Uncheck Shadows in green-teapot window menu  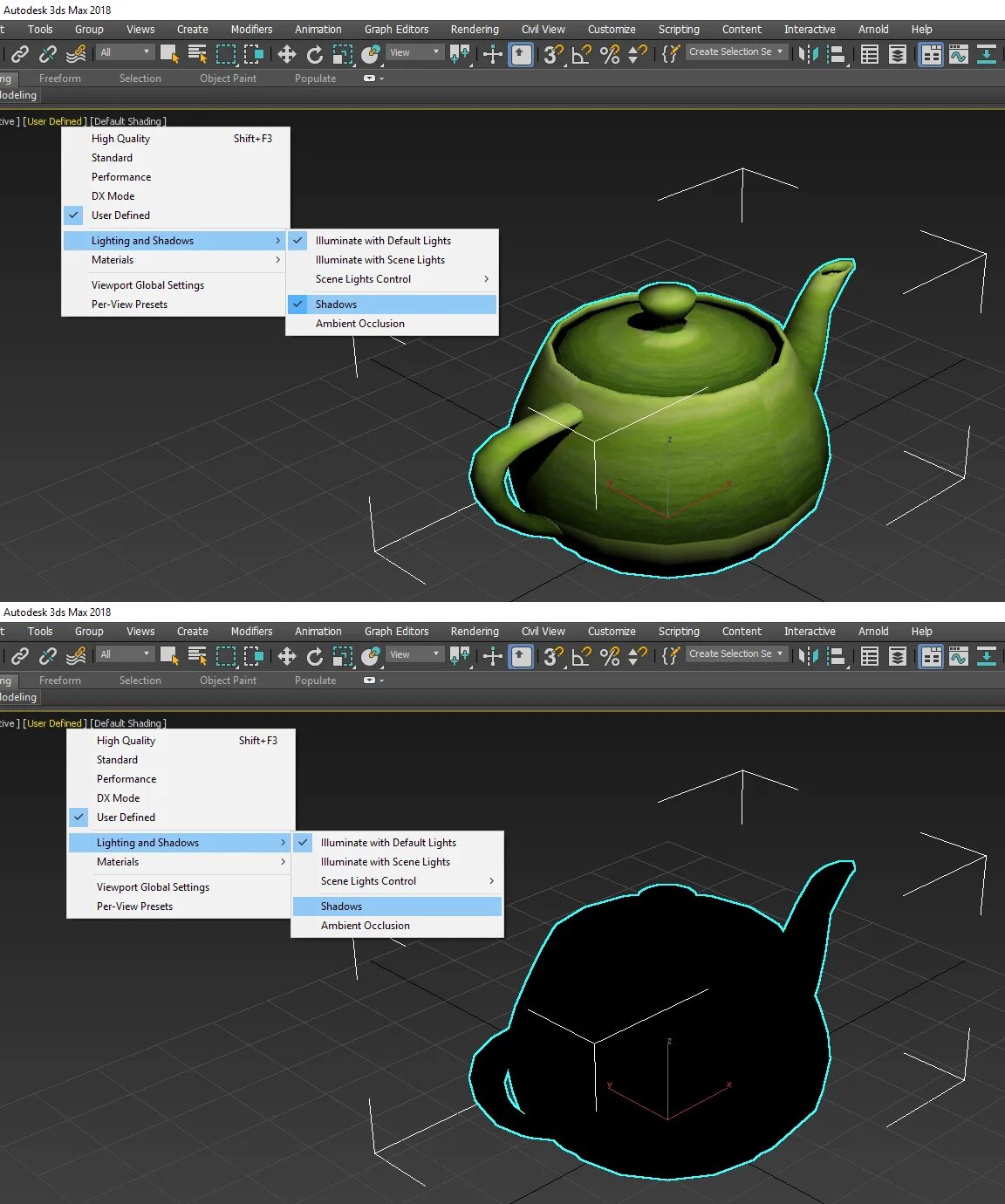coord(393,304)
